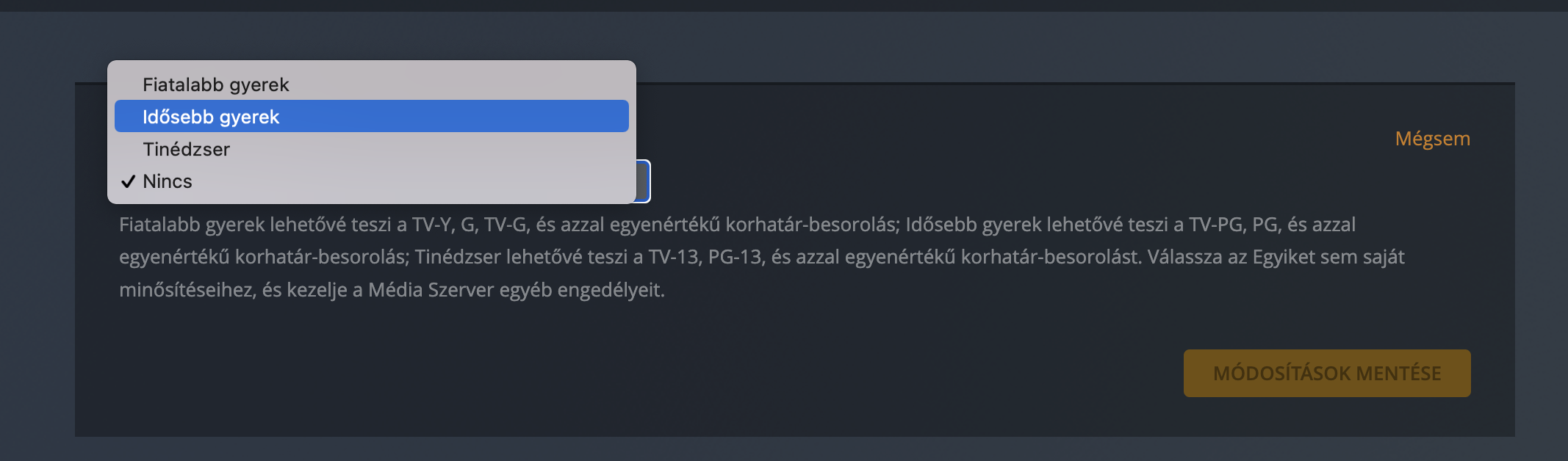Select the Fiatalabb gyerek option
This screenshot has width=1568, height=461.
pyautogui.click(x=216, y=85)
